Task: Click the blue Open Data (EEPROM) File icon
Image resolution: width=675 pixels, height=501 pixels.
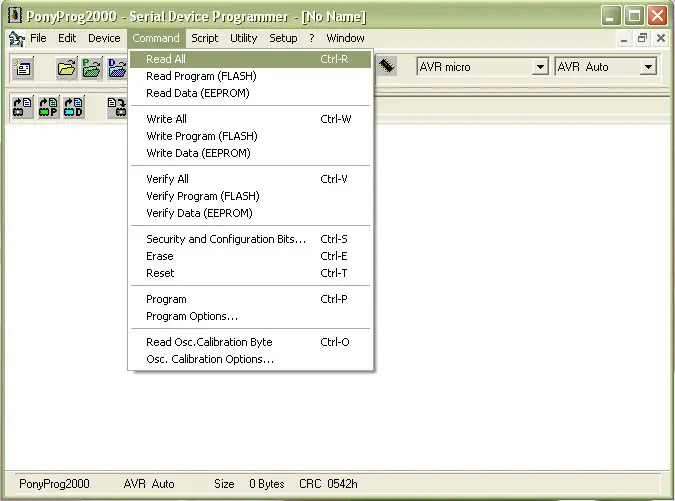Action: pos(117,68)
